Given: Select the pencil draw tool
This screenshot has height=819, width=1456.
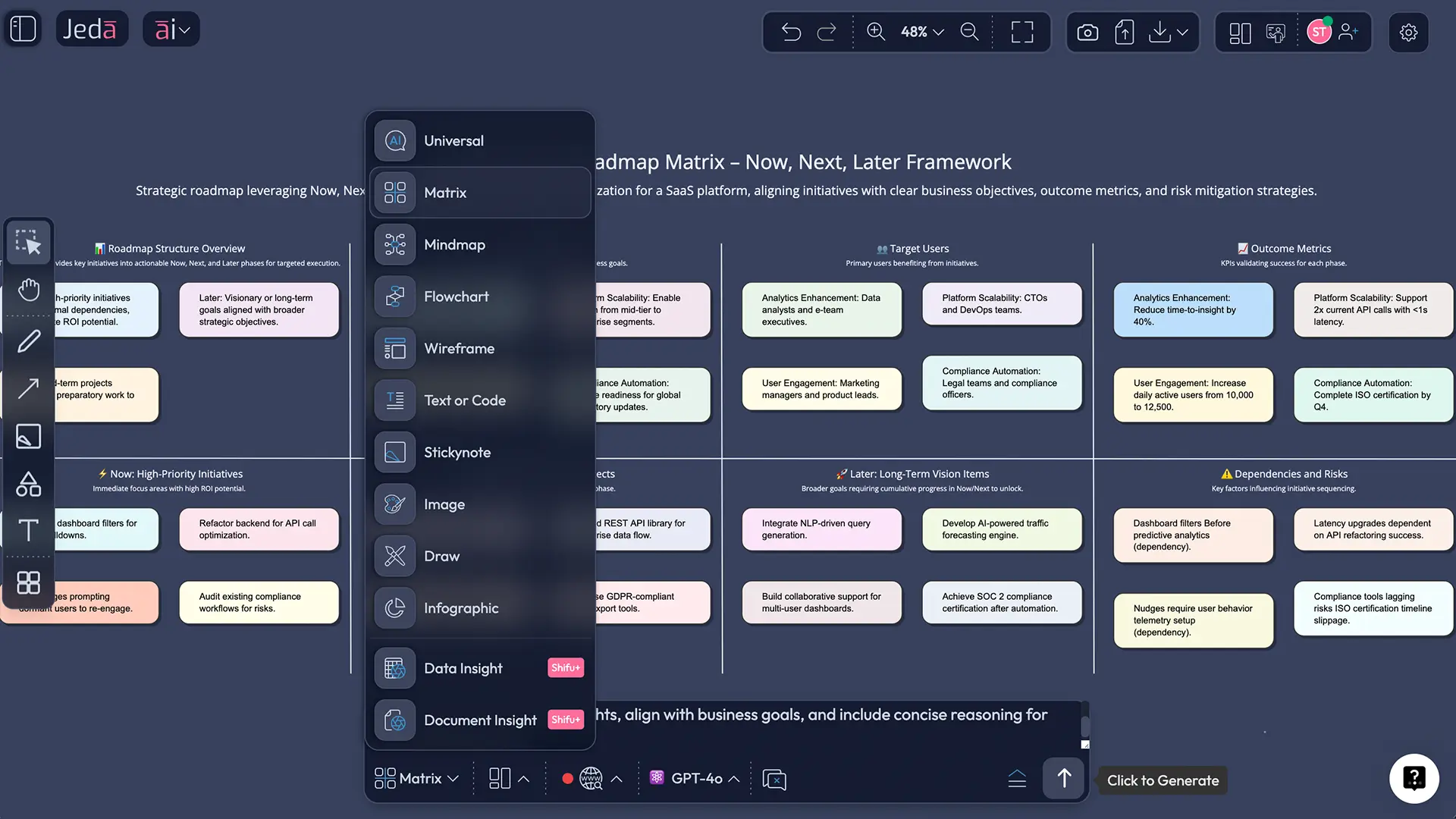Looking at the screenshot, I should (29, 341).
